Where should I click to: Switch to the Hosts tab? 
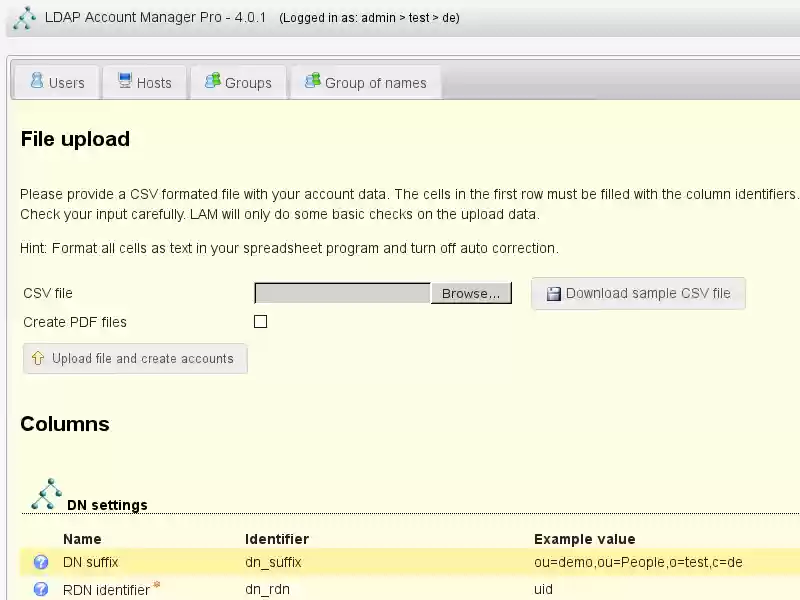pyautogui.click(x=144, y=82)
